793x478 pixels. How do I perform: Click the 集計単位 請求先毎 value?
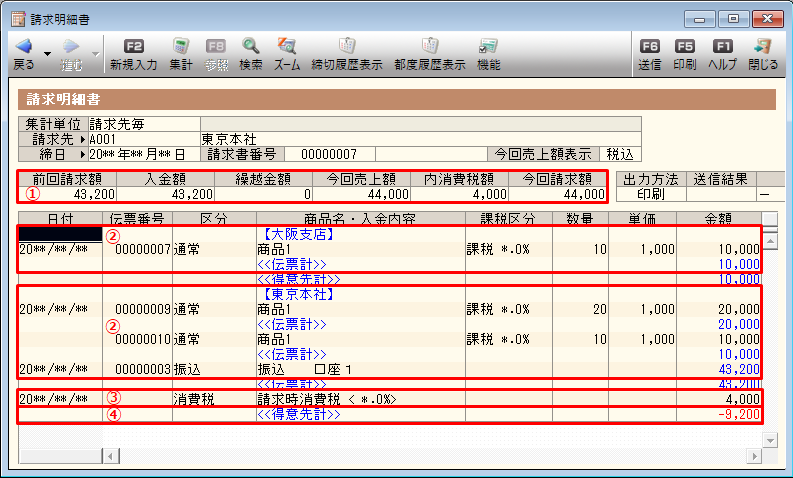pyautogui.click(x=145, y=124)
